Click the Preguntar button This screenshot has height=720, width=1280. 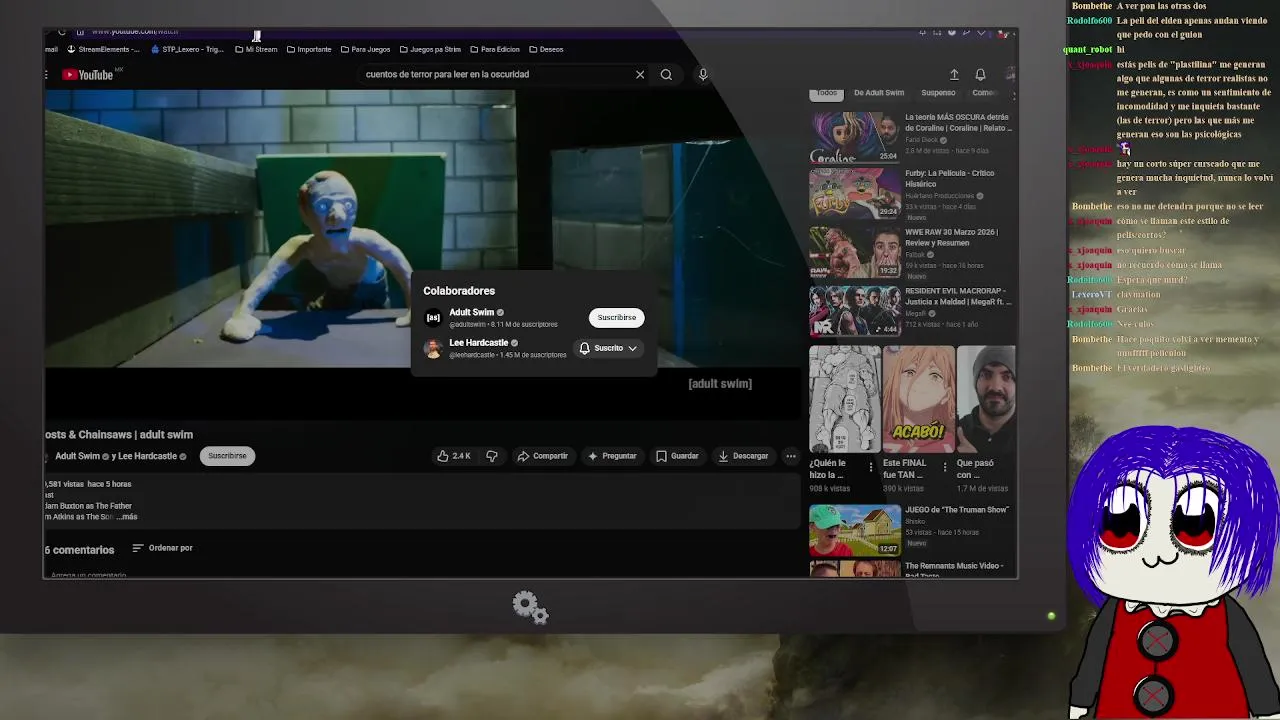(612, 456)
